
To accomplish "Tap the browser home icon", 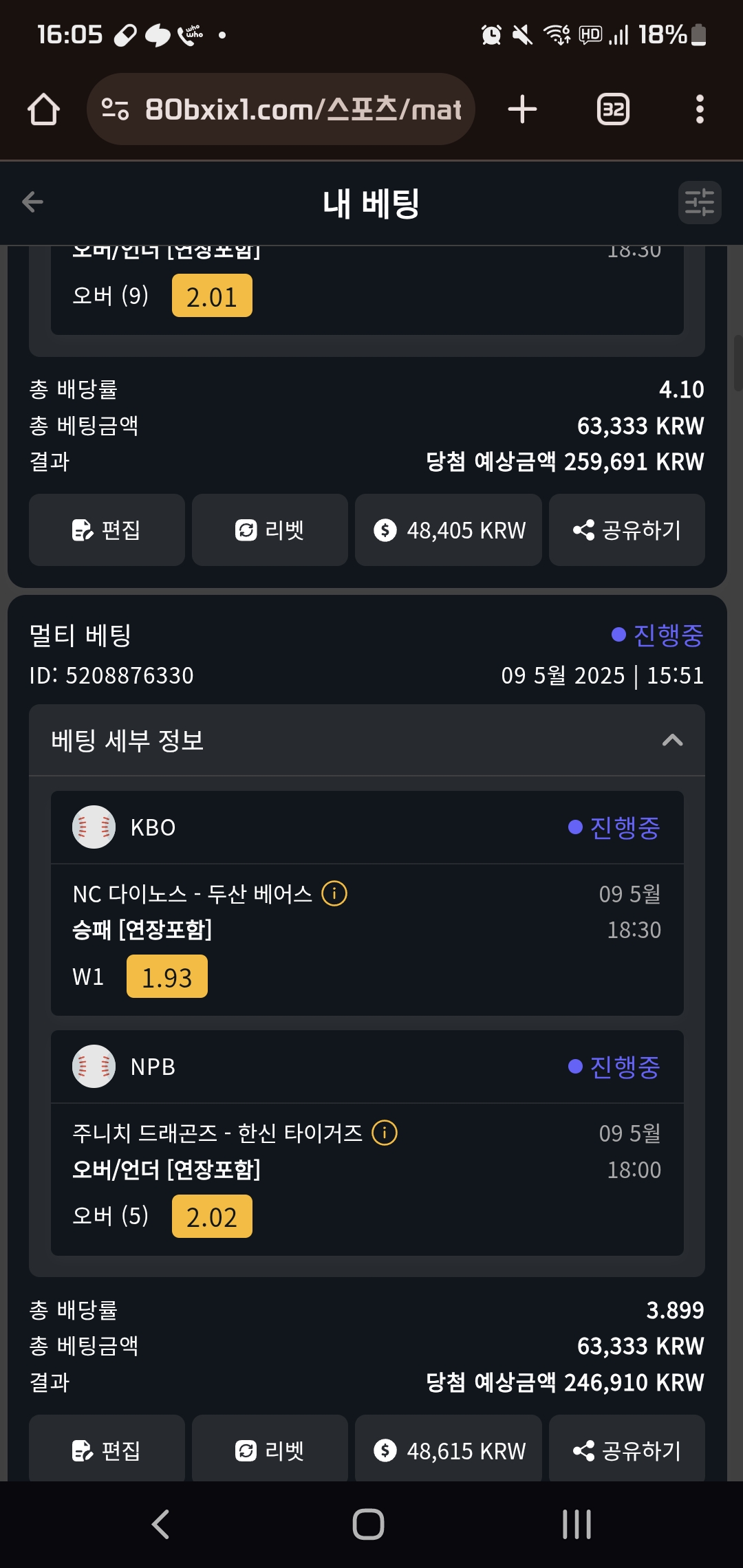I will point(43,109).
